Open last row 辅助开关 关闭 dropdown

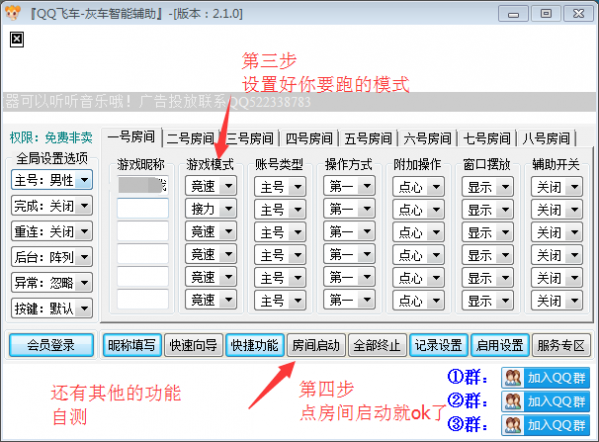[x=557, y=301]
